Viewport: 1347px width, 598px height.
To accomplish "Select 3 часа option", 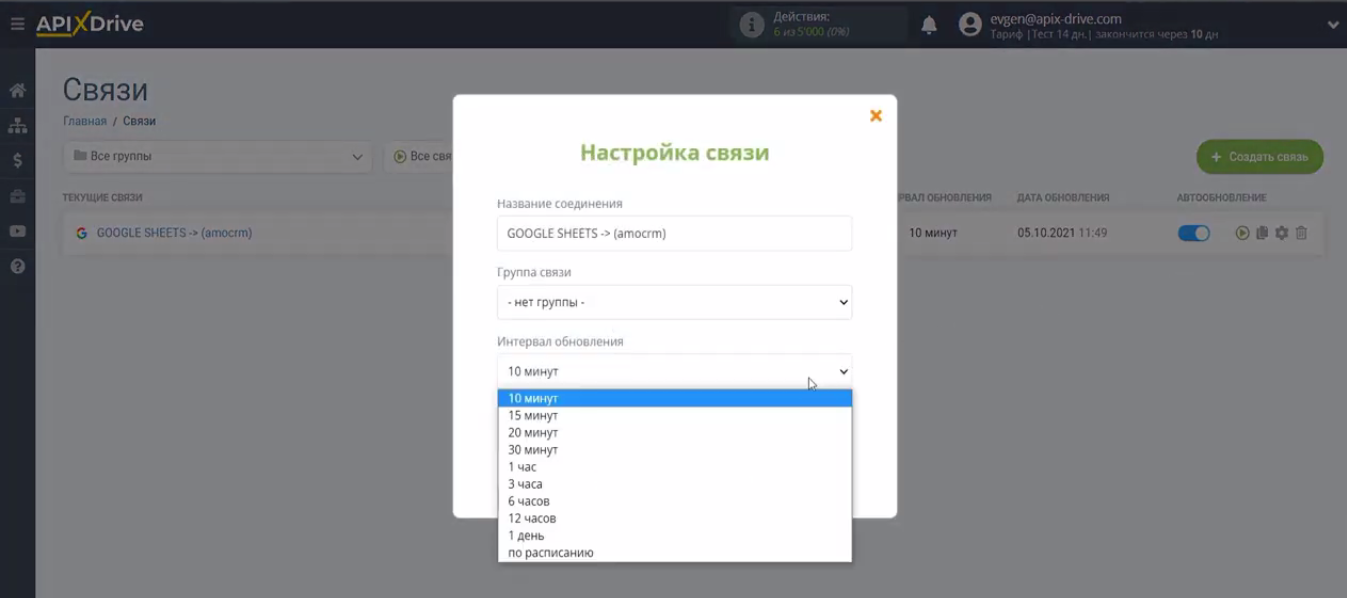I will [674, 484].
